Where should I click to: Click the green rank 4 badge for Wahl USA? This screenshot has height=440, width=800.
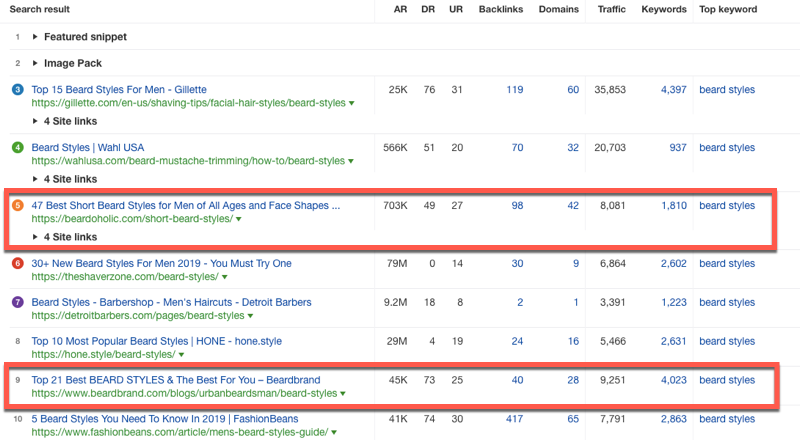[17, 148]
